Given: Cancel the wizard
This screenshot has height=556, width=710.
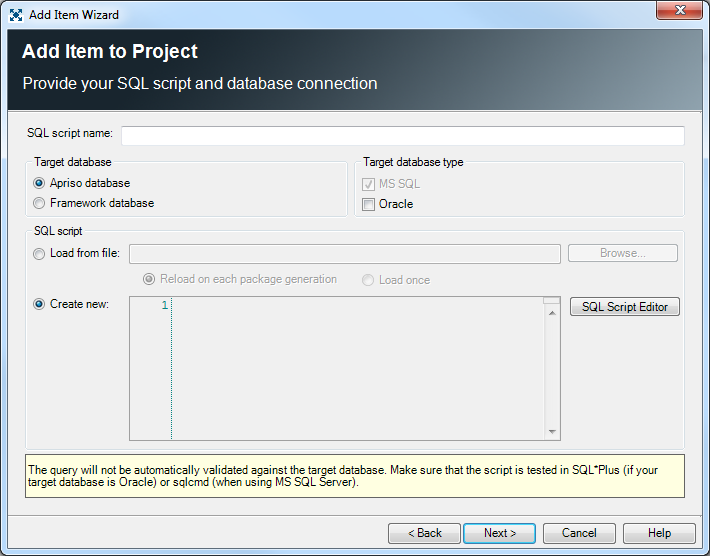Looking at the screenshot, I should point(579,533).
